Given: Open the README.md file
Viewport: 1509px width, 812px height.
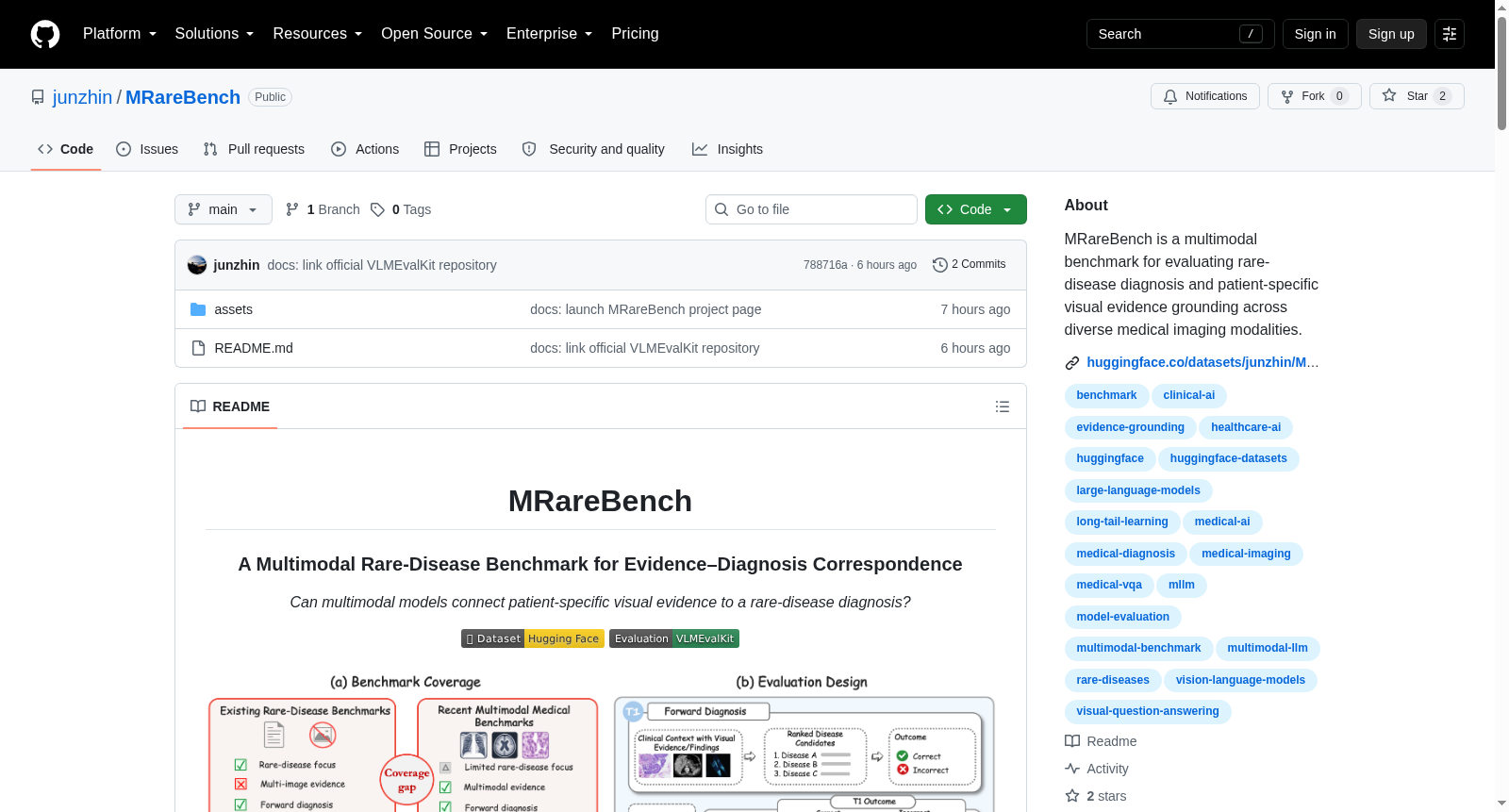Looking at the screenshot, I should point(254,348).
